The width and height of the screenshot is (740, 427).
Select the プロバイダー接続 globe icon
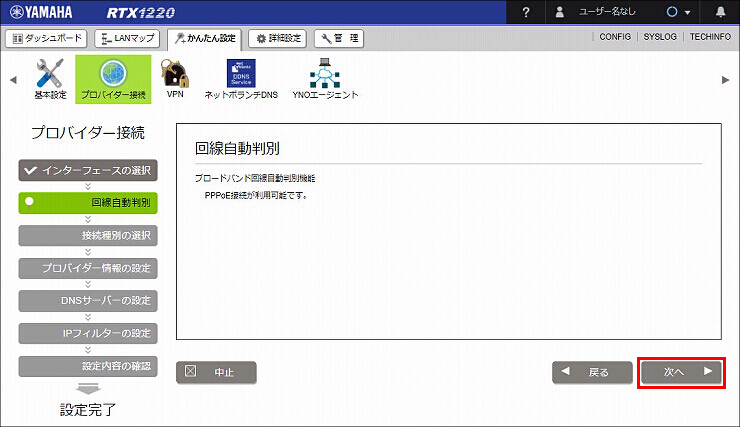pos(113,79)
